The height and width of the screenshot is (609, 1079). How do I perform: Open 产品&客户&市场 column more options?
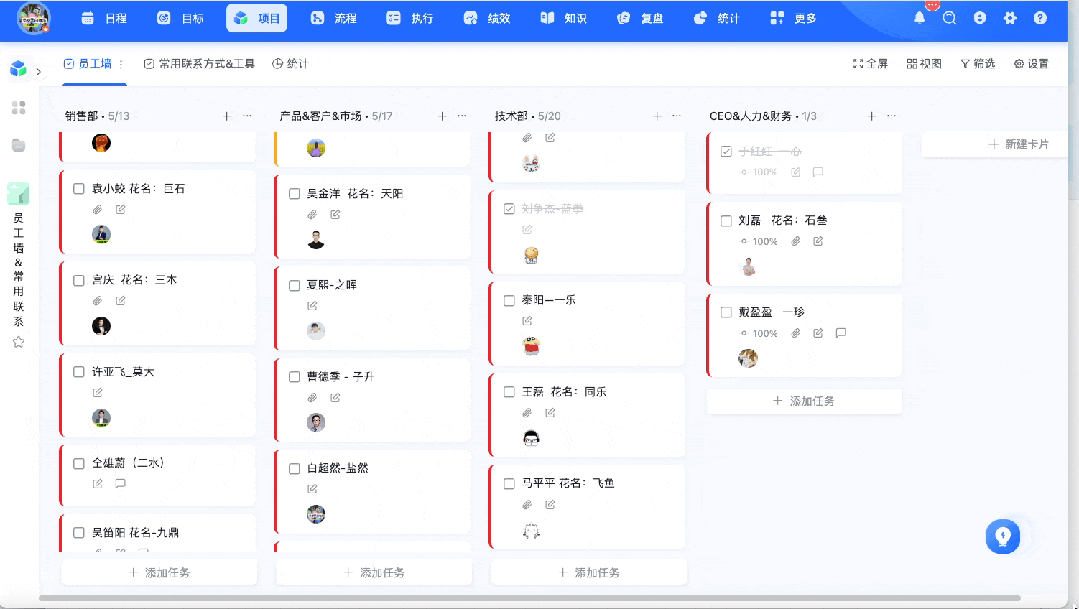point(462,116)
